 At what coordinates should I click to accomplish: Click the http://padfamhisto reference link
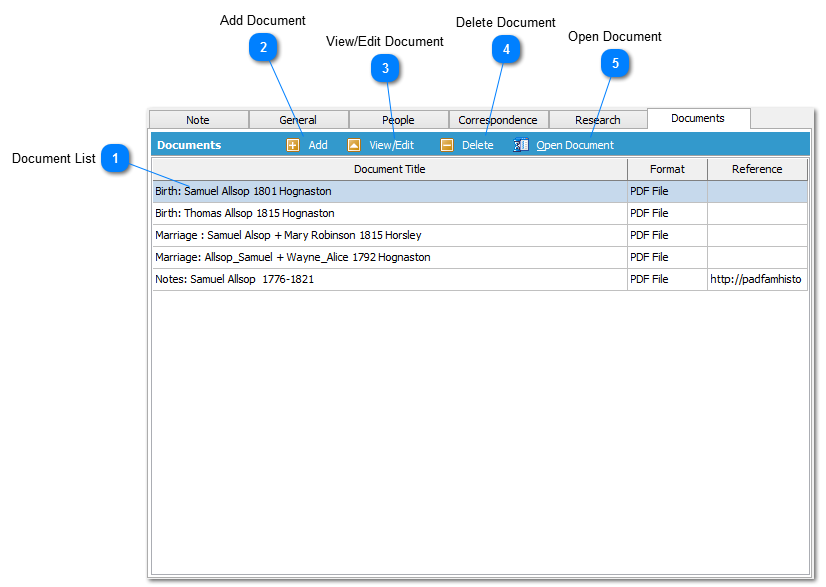756,279
